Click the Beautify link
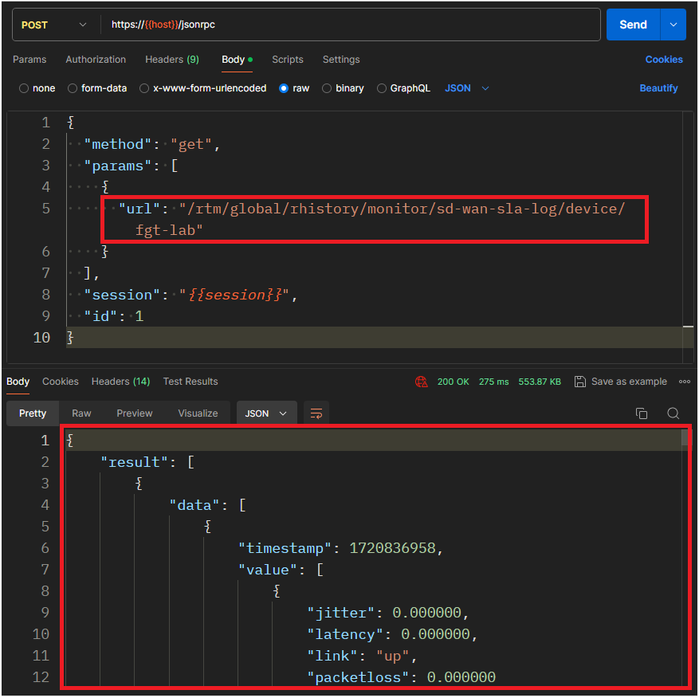The width and height of the screenshot is (699, 697). click(x=658, y=88)
